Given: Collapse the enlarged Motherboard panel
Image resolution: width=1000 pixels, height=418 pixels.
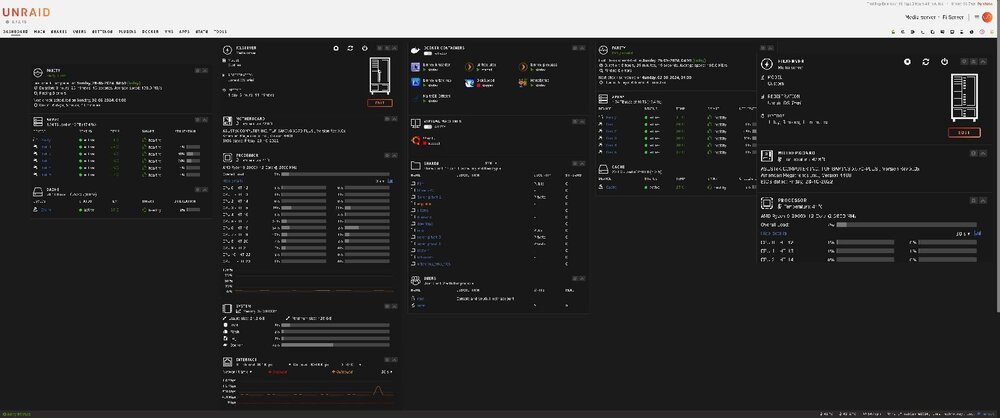Looking at the screenshot, I should tap(983, 153).
